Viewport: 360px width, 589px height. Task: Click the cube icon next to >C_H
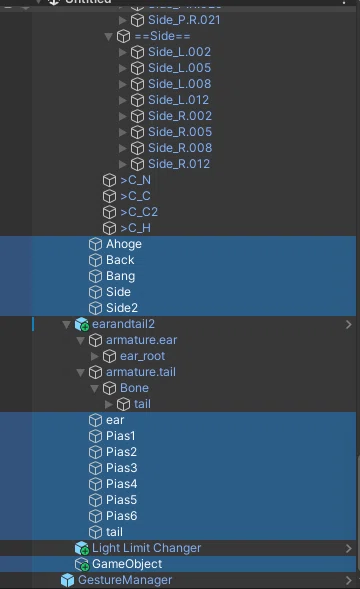[109, 228]
